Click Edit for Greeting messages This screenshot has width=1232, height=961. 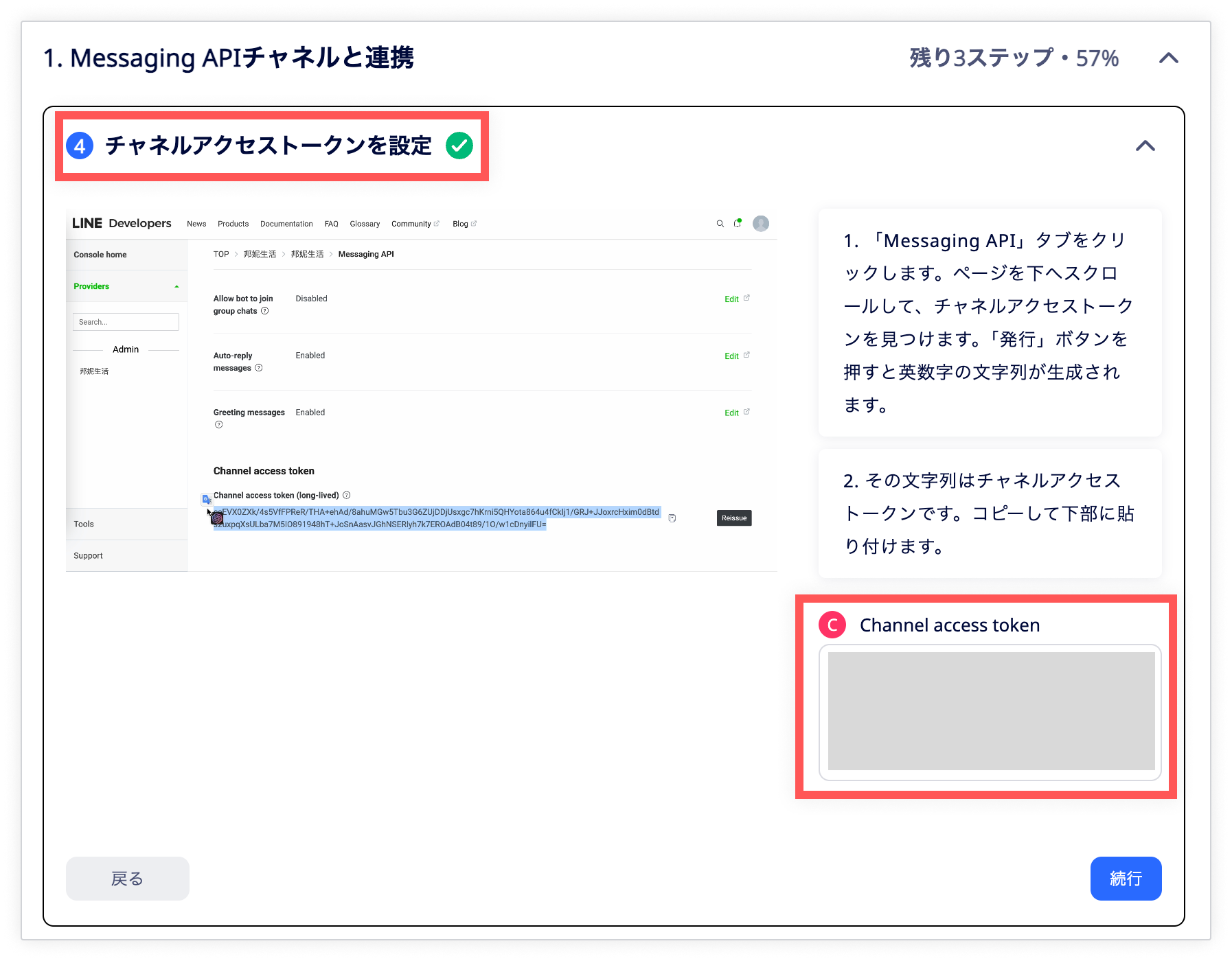click(x=737, y=413)
